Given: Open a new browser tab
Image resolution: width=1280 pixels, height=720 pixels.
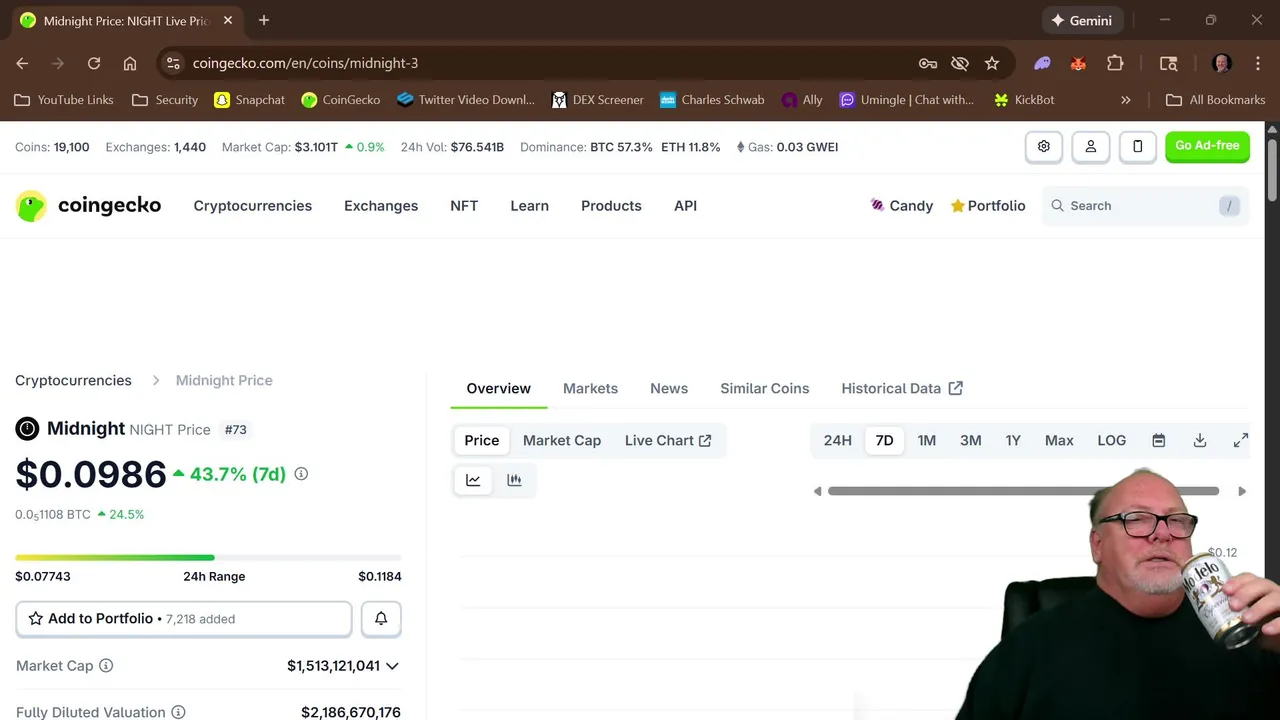Looking at the screenshot, I should coord(264,20).
